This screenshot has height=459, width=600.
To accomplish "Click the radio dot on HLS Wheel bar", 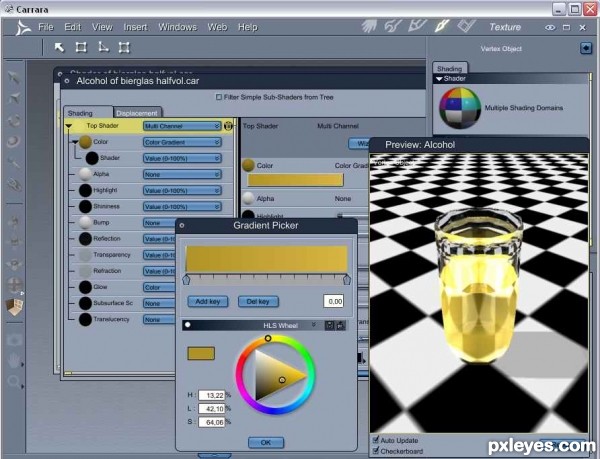I will tap(188, 325).
